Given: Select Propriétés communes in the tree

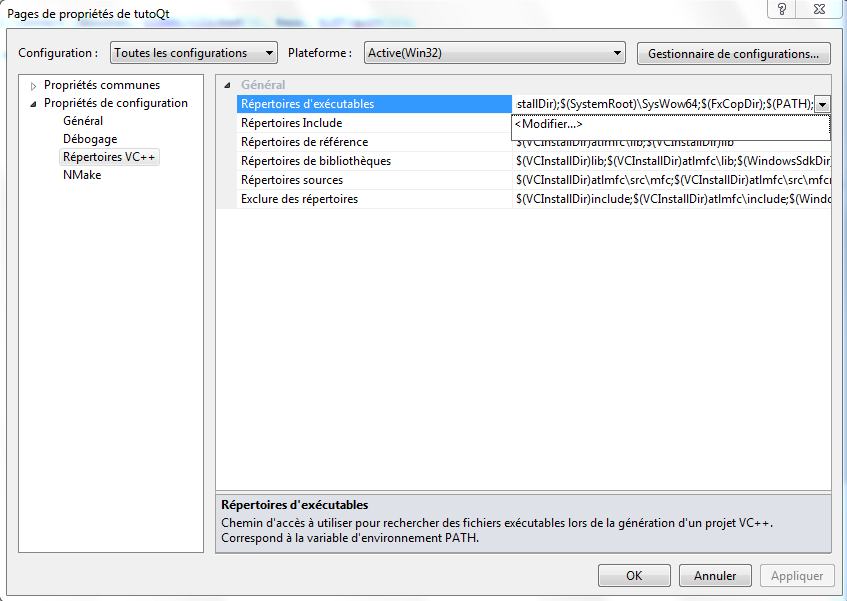Looking at the screenshot, I should tap(102, 85).
